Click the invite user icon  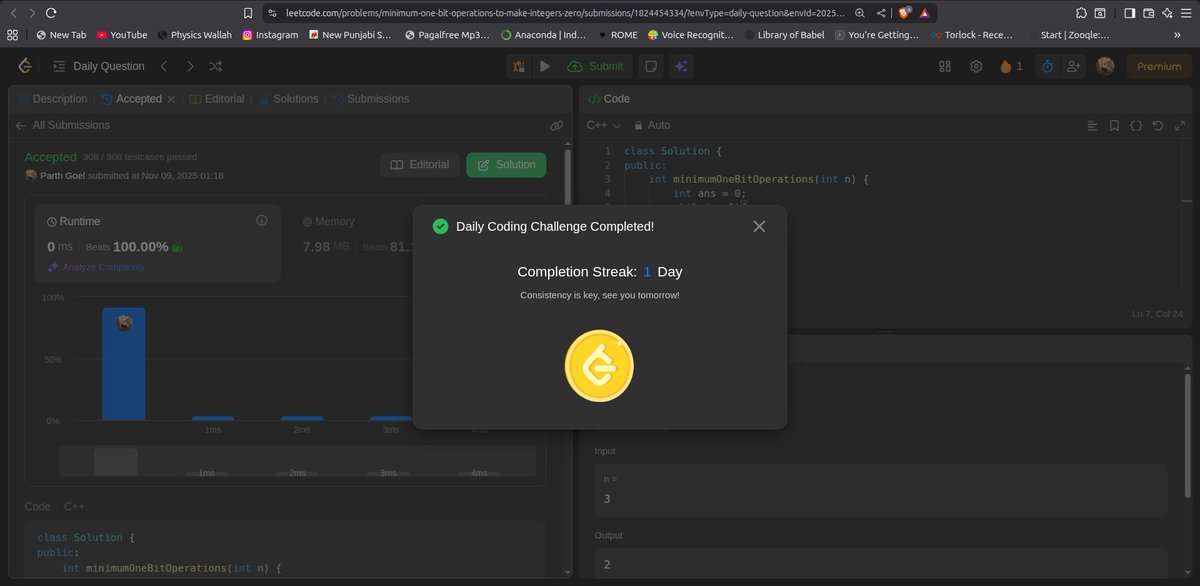point(1074,66)
